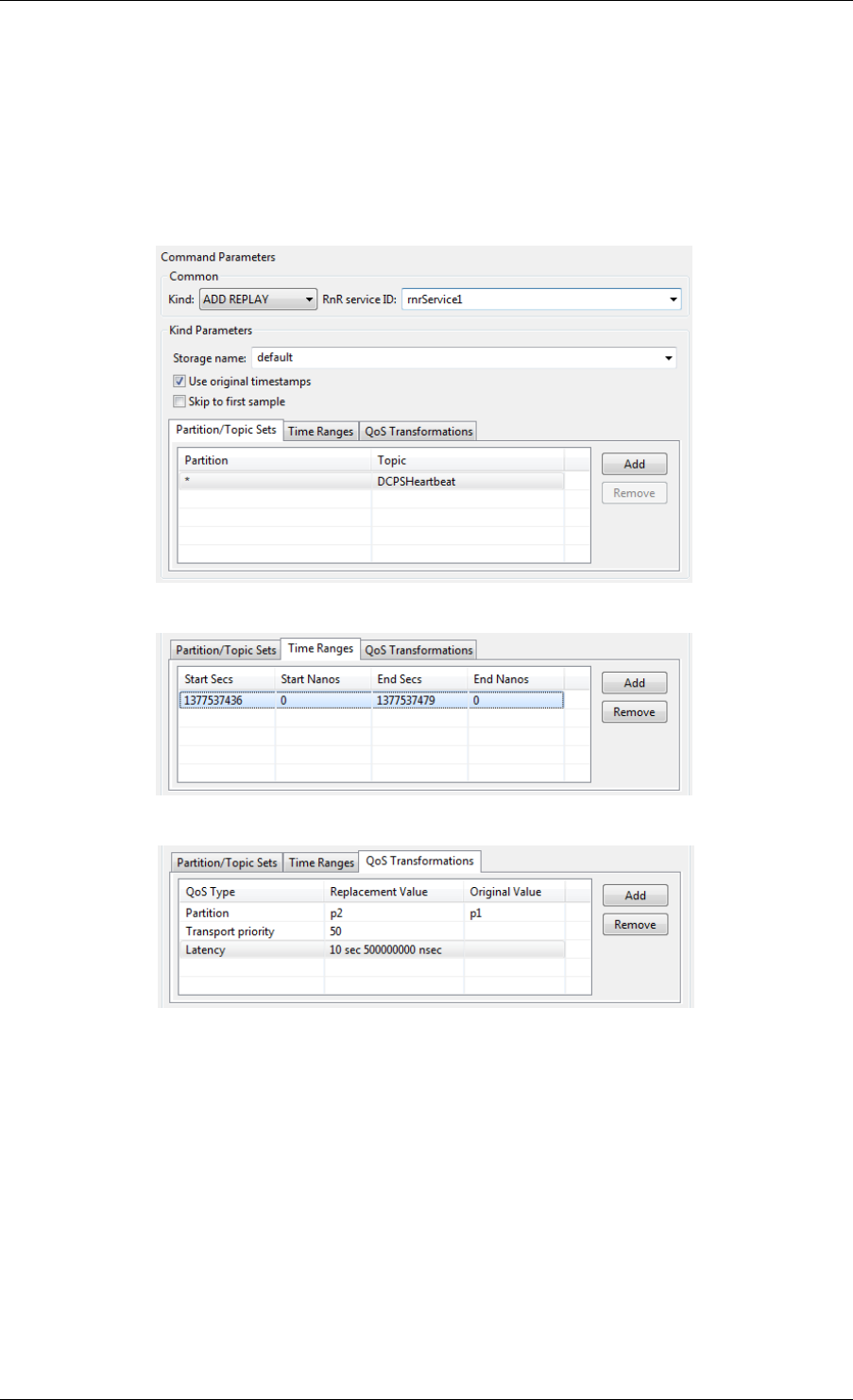
Task: Expand the Storage name dropdown arrow
Action: (x=669, y=358)
